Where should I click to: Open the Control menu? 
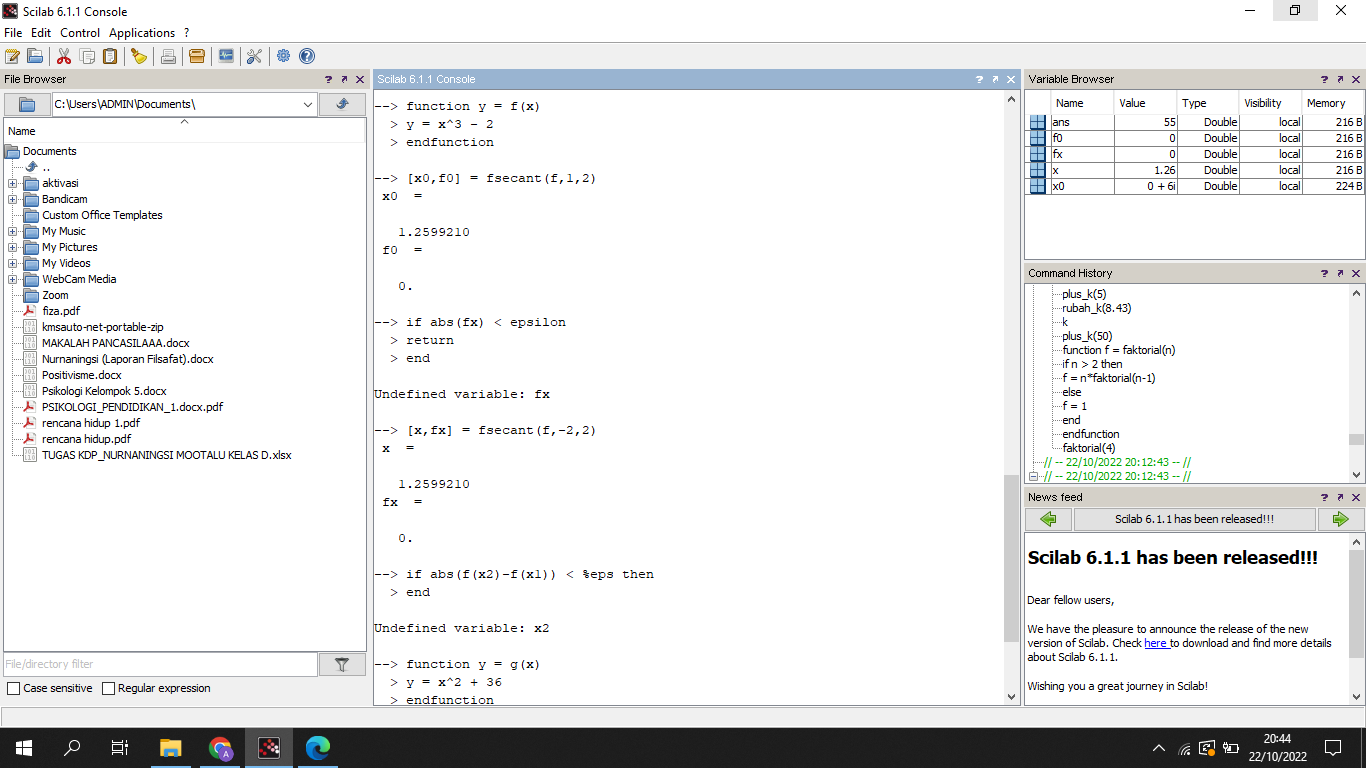80,33
